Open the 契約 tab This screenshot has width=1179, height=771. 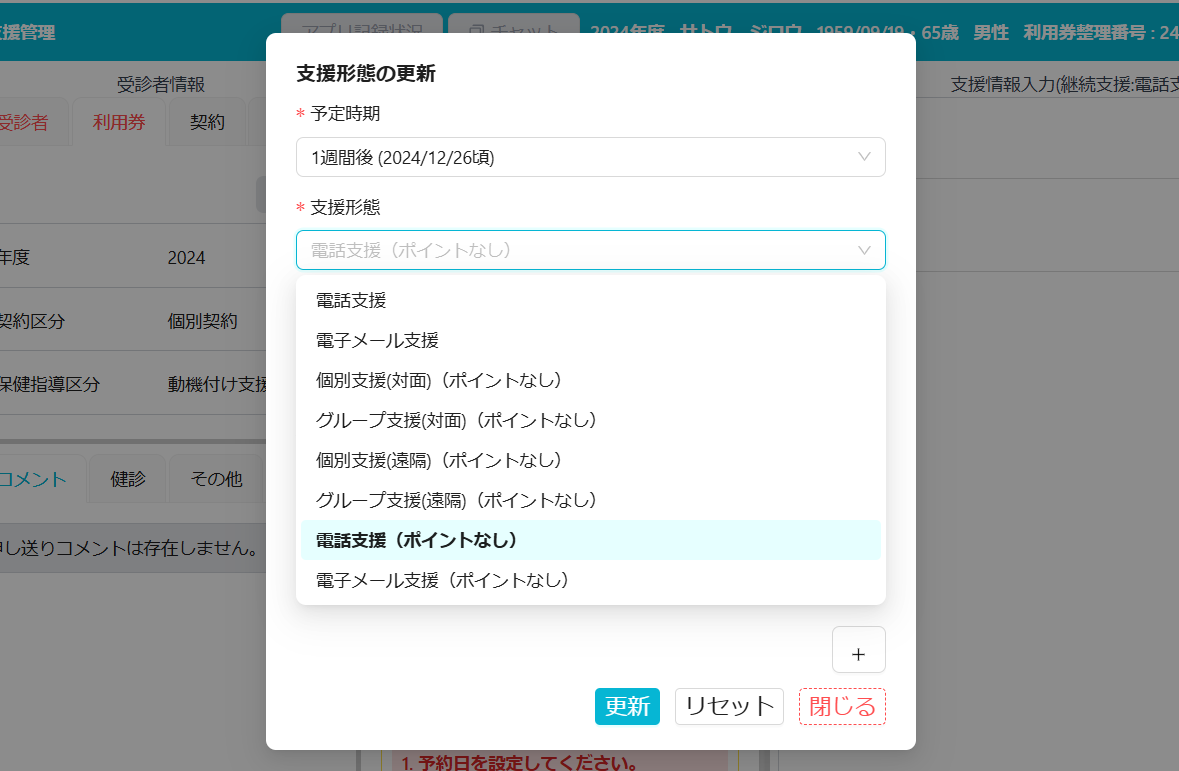[206, 122]
